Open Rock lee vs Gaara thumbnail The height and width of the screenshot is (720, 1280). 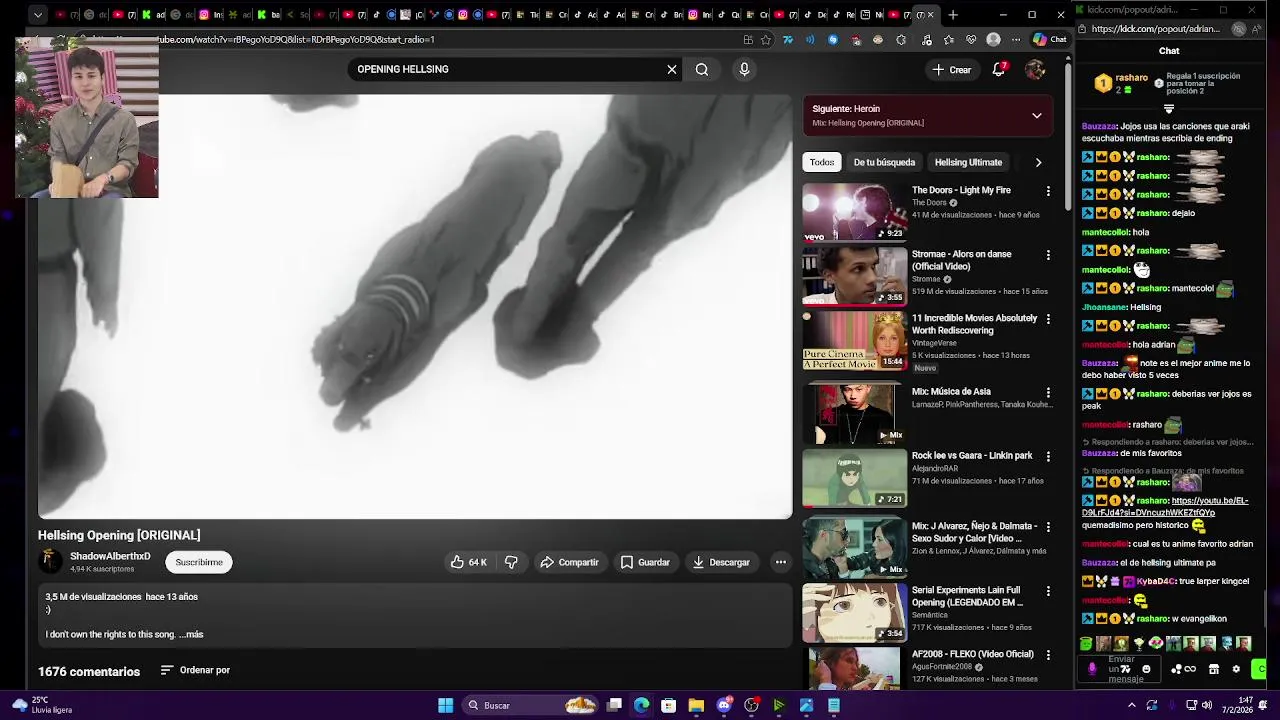coord(854,478)
